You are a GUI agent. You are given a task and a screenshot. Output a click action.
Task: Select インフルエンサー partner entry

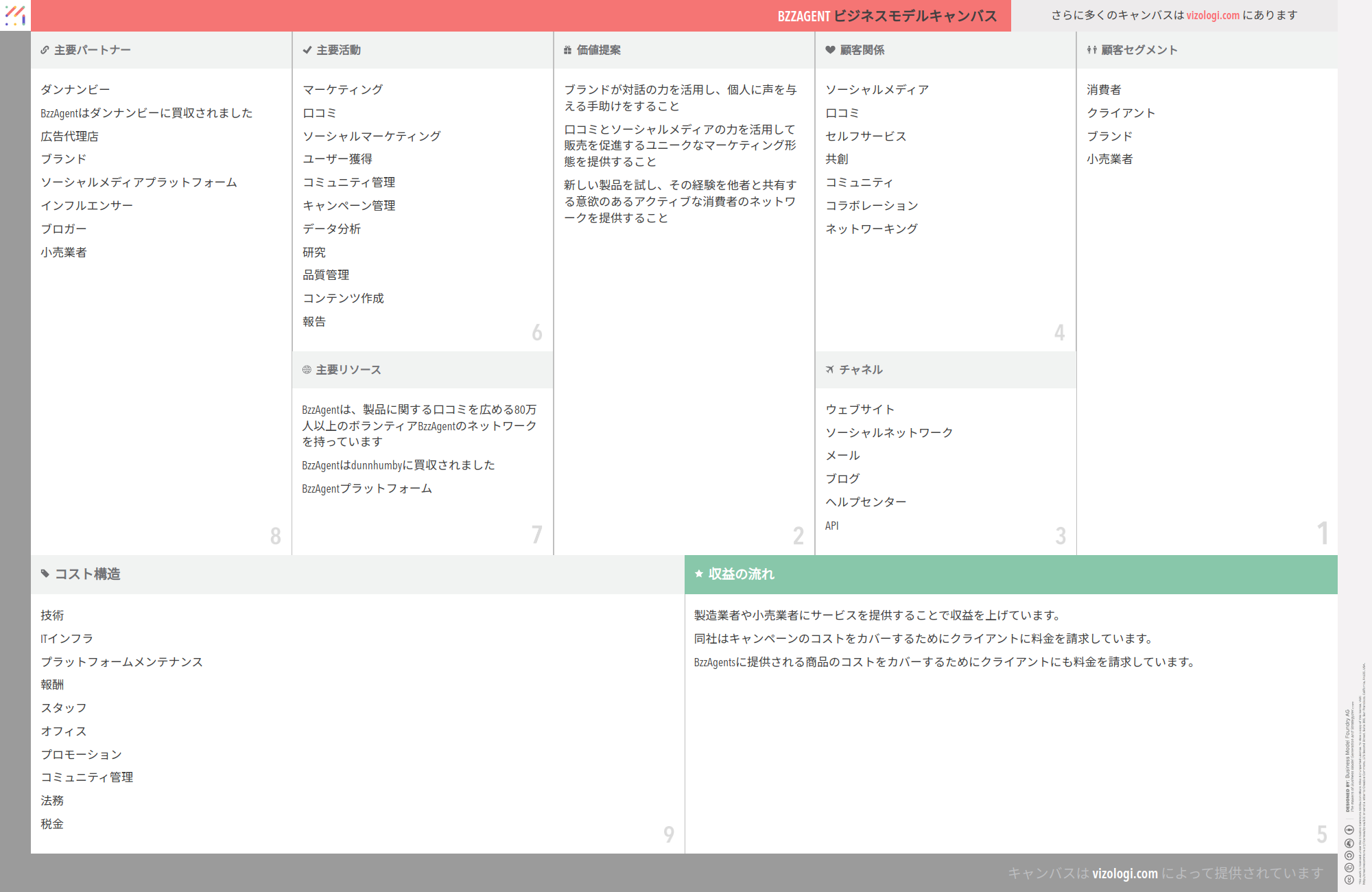pos(87,206)
